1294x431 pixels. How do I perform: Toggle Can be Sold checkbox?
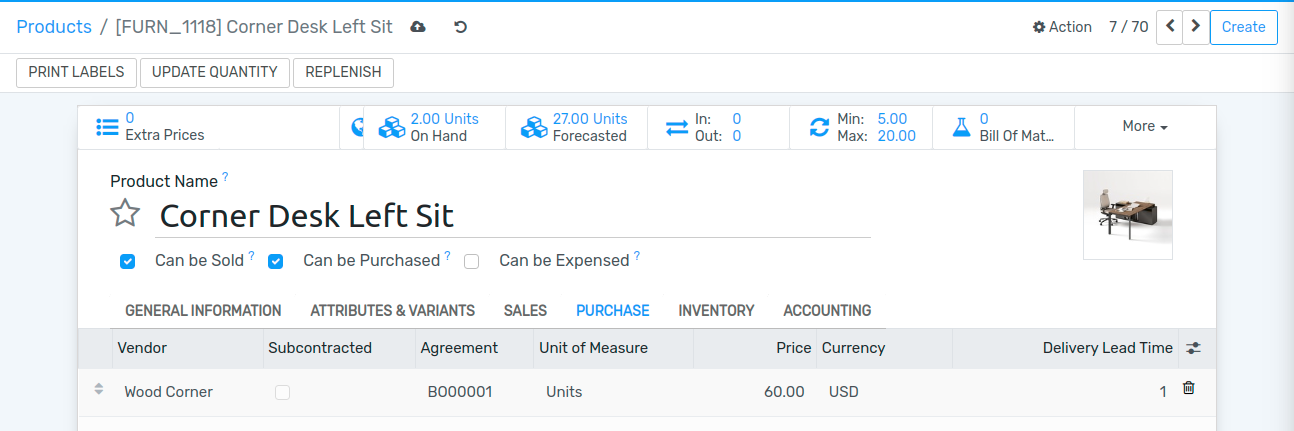127,261
